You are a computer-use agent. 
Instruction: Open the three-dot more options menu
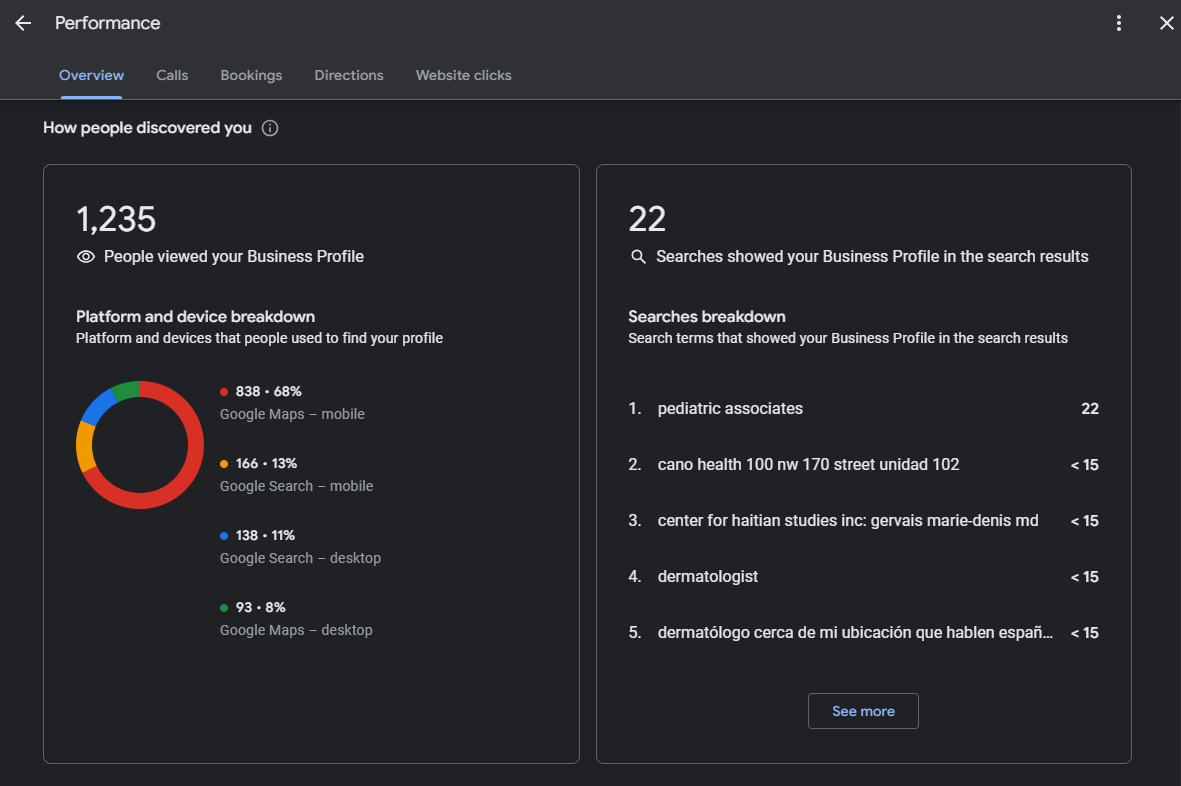click(1119, 23)
